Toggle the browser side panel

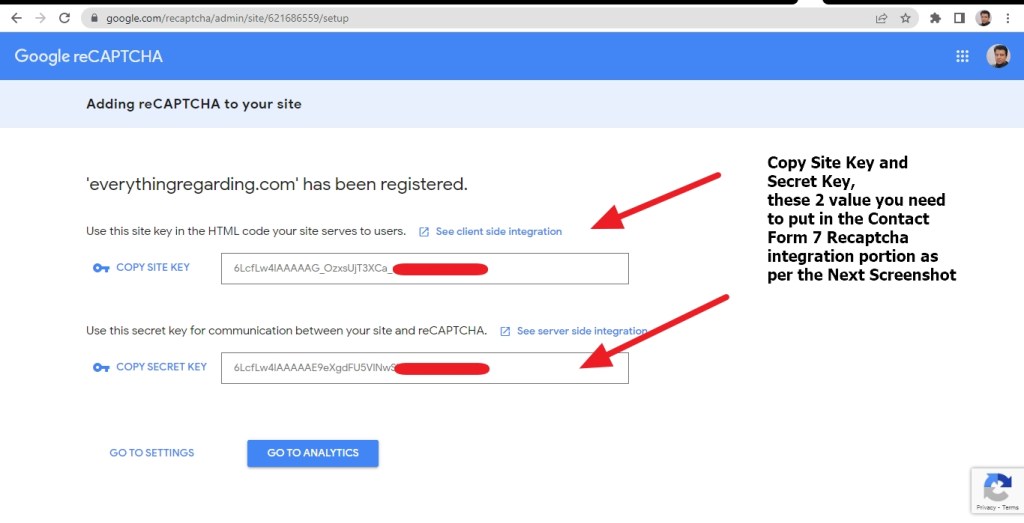click(959, 18)
